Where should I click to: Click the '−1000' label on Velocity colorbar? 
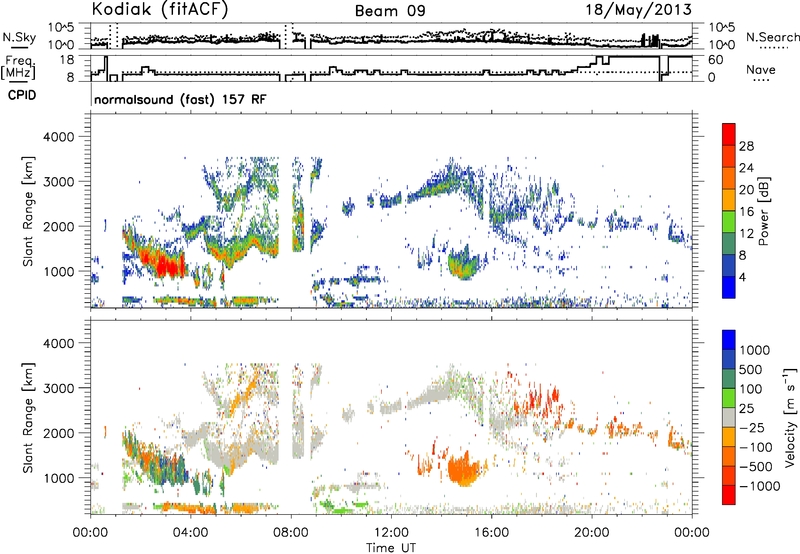tap(759, 486)
